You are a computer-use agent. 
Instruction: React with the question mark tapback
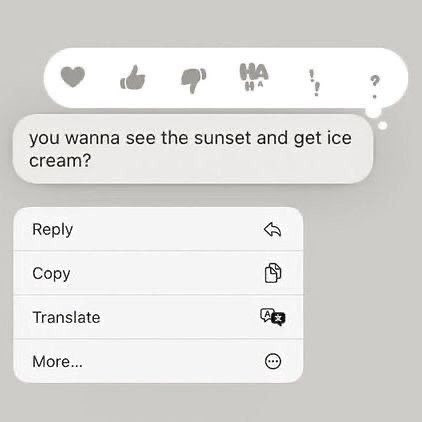point(375,86)
